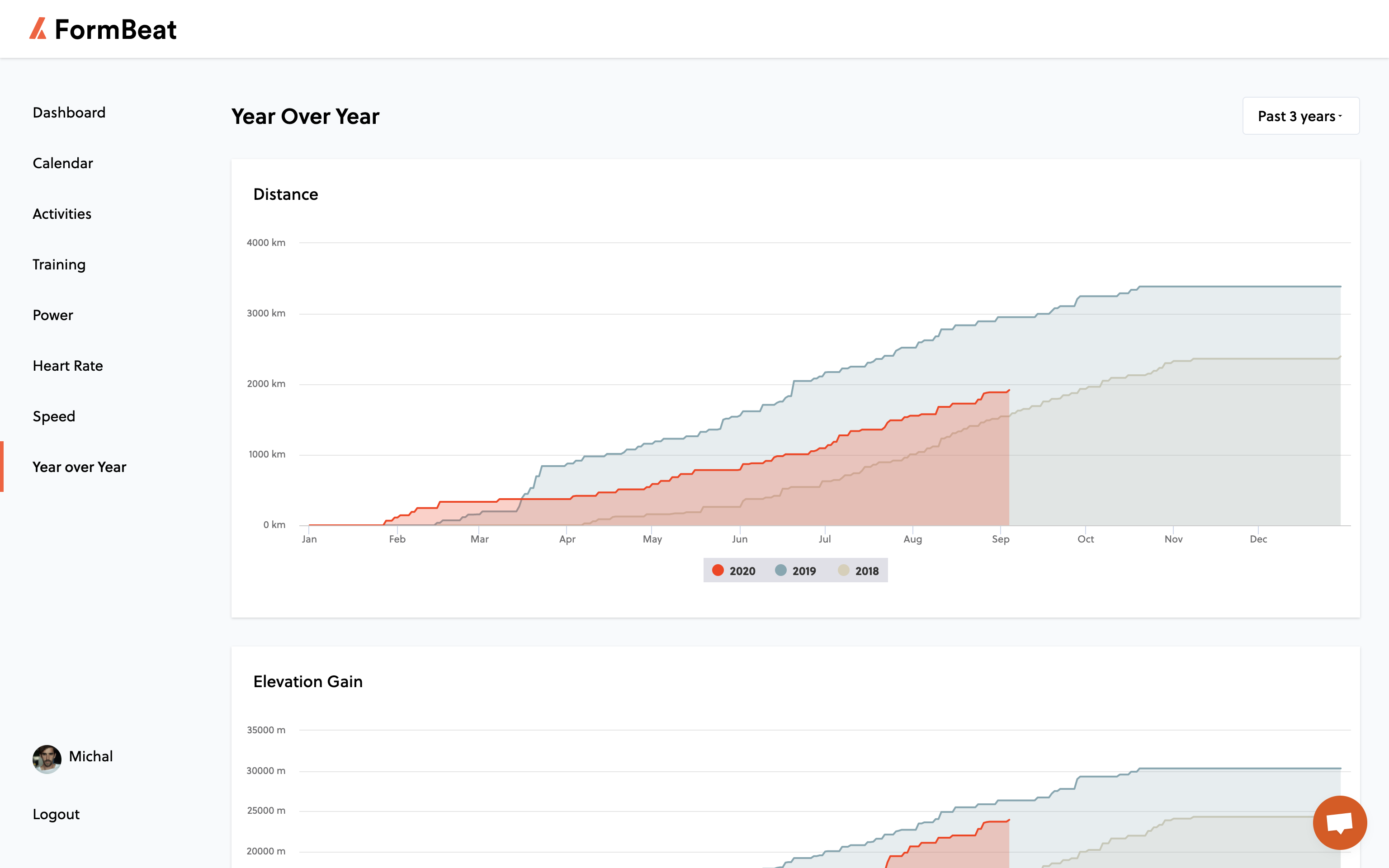This screenshot has width=1389, height=868.
Task: Open the Heart Rate page
Action: coord(68,366)
